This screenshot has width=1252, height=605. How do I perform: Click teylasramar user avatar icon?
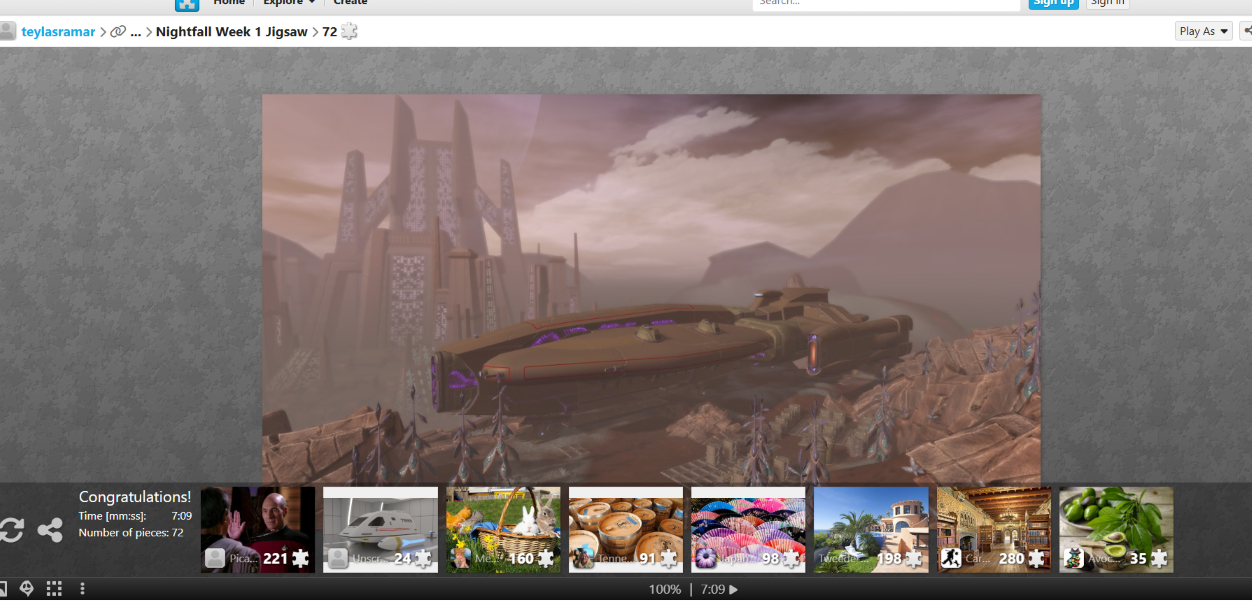(x=8, y=31)
